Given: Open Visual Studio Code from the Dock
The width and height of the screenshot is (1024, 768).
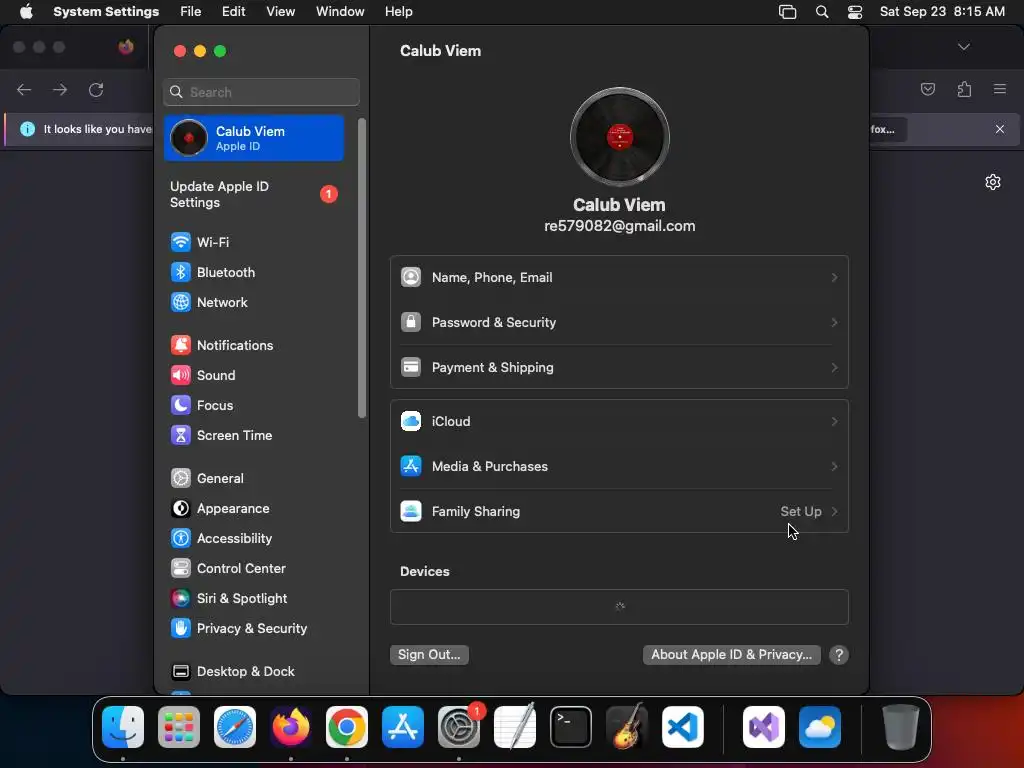Looking at the screenshot, I should [x=682, y=727].
